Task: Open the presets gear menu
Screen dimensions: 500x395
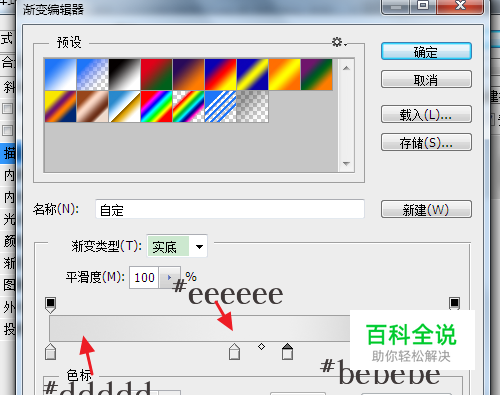Action: click(x=339, y=42)
